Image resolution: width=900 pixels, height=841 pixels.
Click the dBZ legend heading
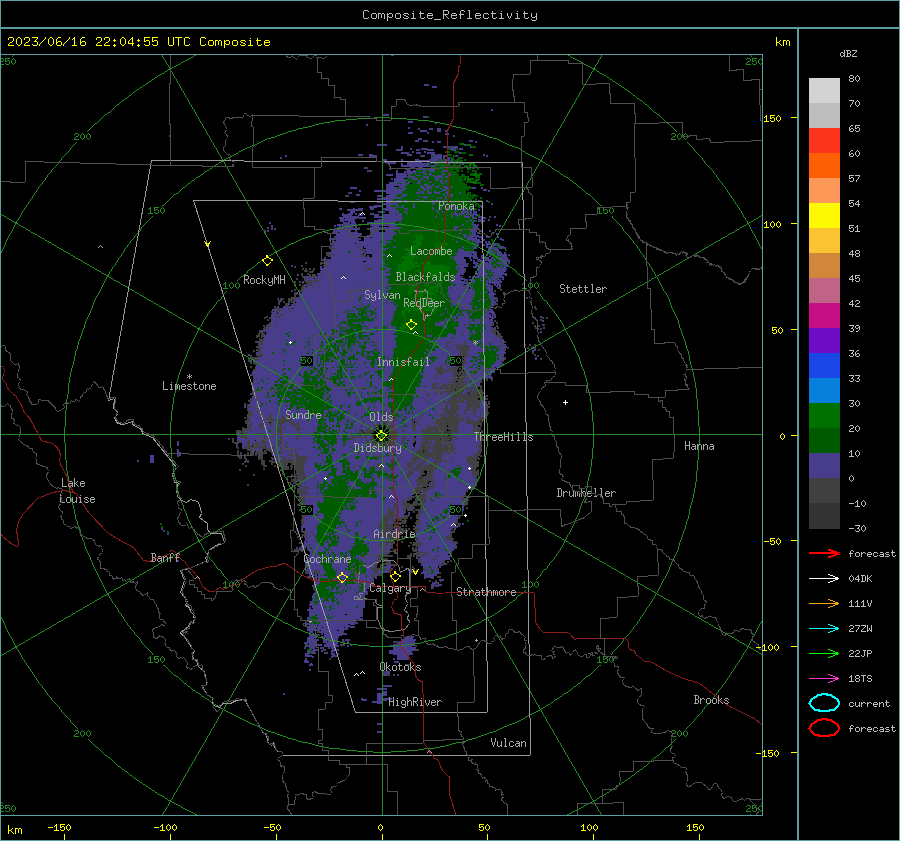pyautogui.click(x=848, y=53)
